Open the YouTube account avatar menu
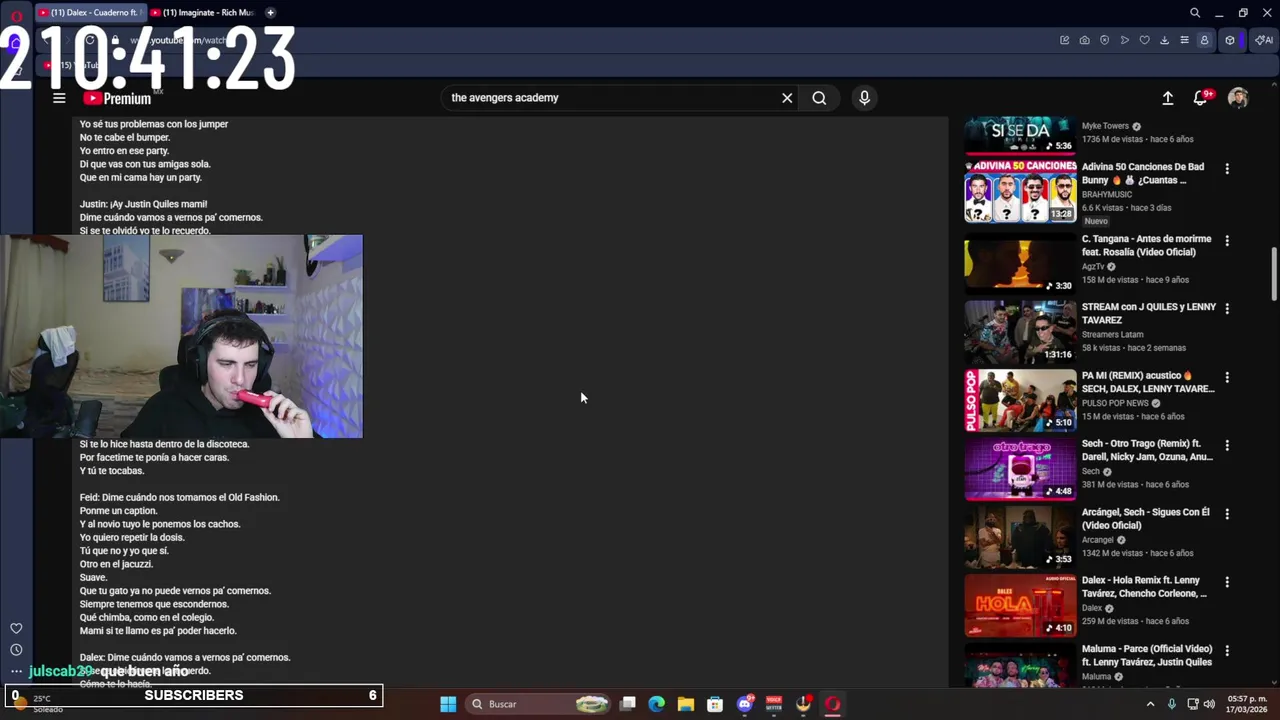The image size is (1280, 720). 1238,98
